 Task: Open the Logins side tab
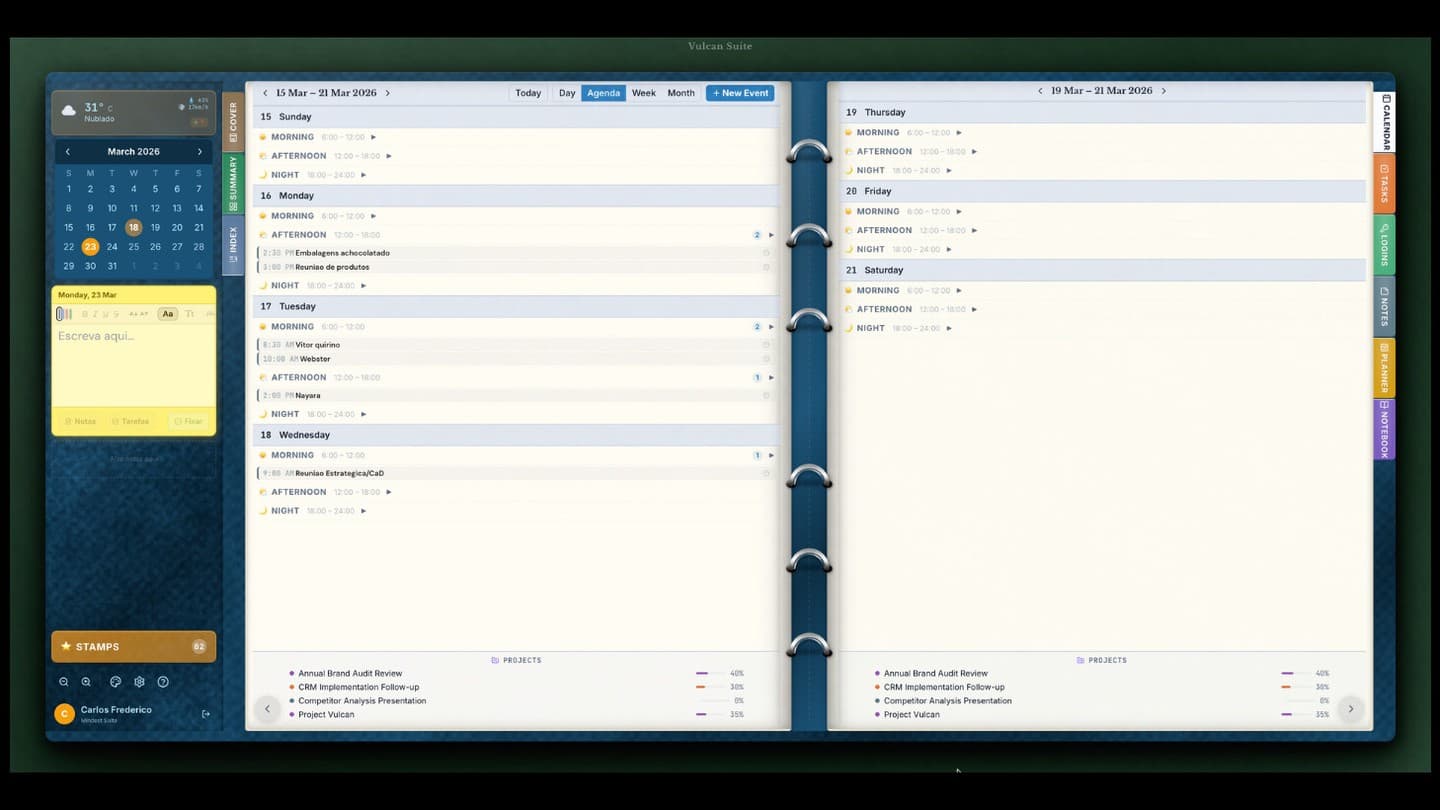[x=1385, y=244]
